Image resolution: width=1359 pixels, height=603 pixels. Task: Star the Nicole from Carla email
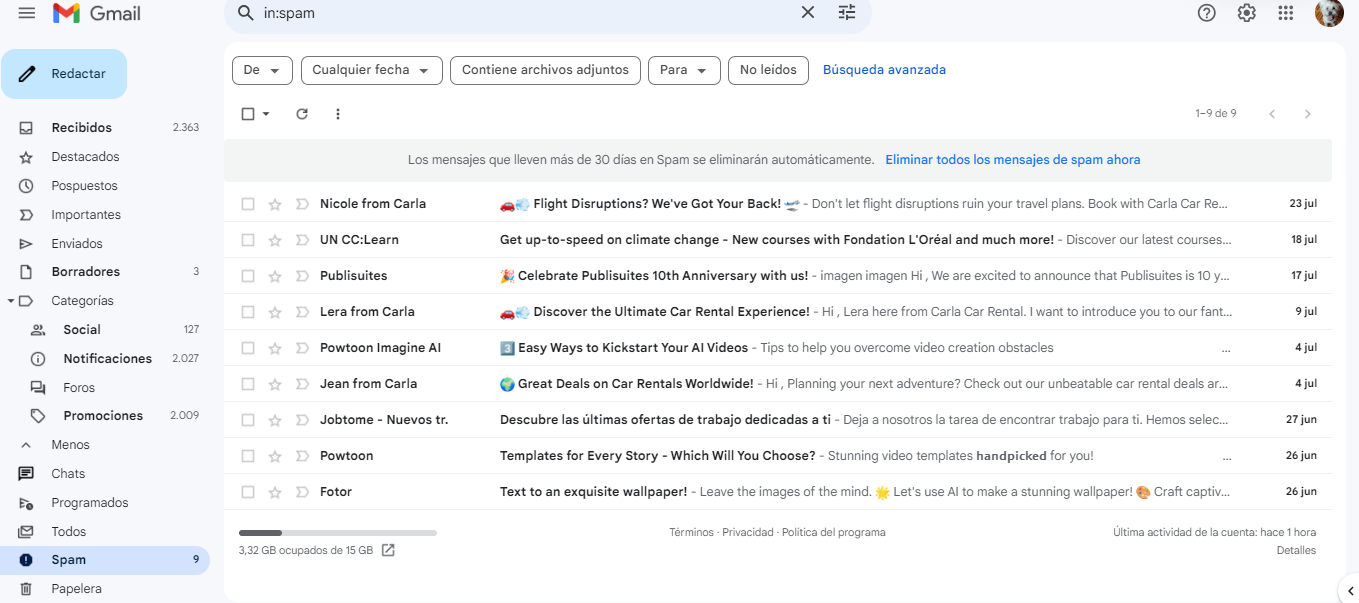(x=275, y=204)
